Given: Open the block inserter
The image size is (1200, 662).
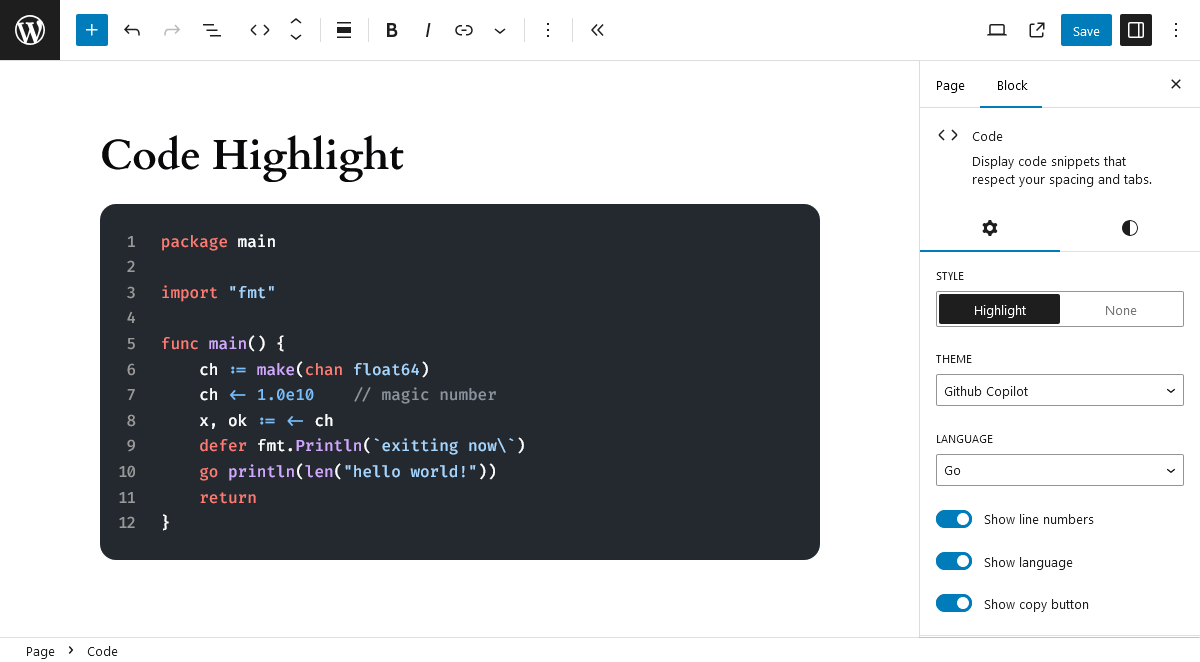Looking at the screenshot, I should click(x=91, y=30).
